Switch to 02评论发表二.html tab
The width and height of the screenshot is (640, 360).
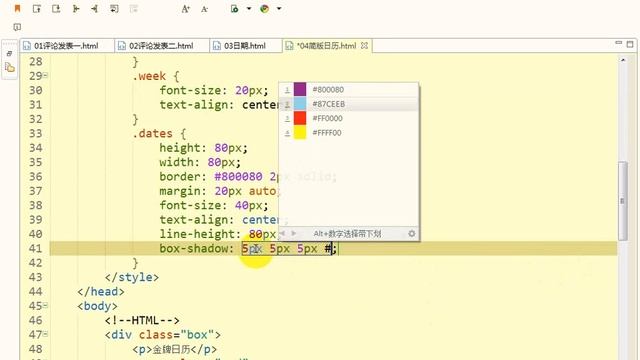[x=161, y=46]
